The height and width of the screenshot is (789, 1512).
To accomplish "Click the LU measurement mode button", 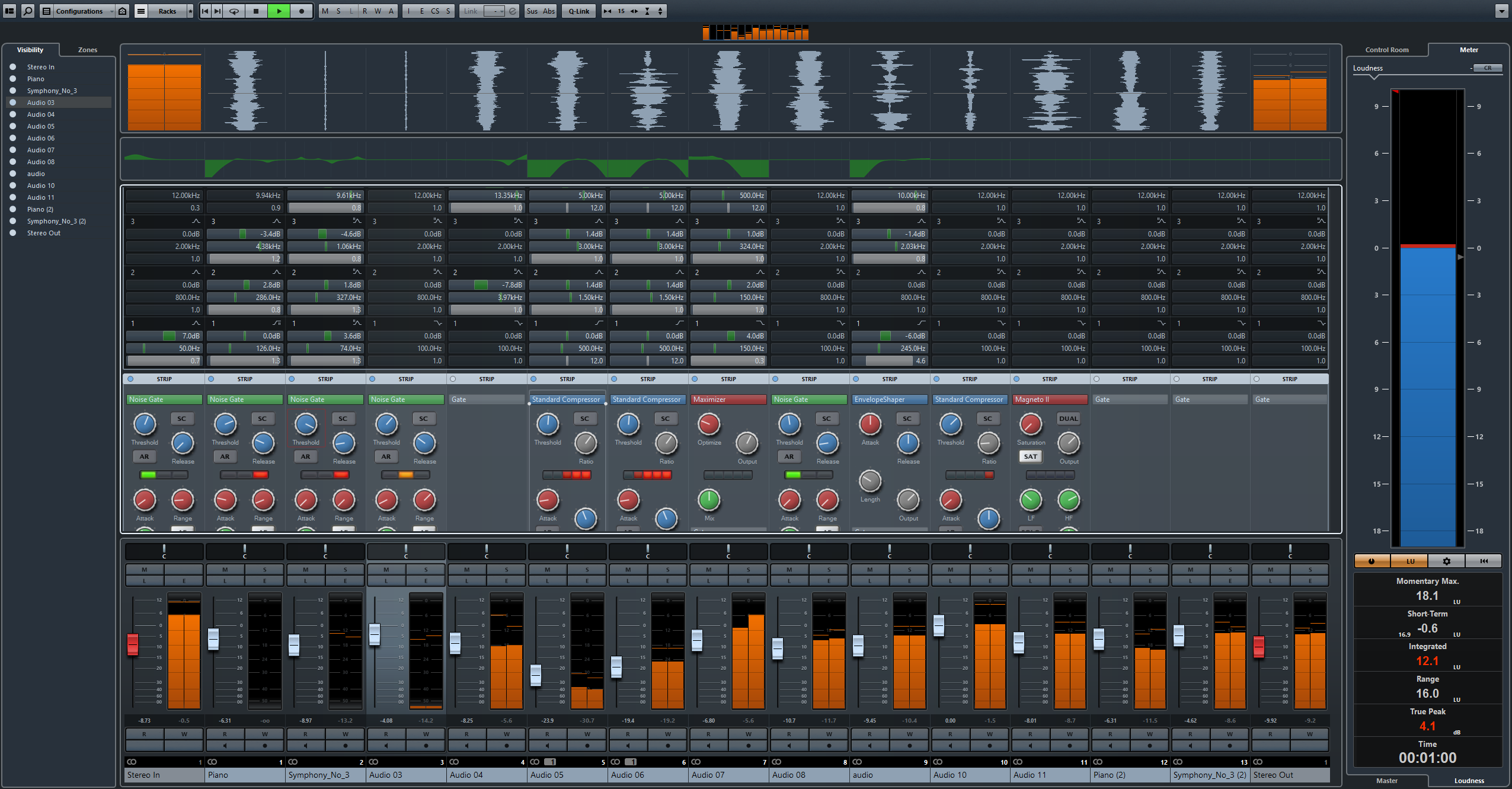I will coord(1411,561).
